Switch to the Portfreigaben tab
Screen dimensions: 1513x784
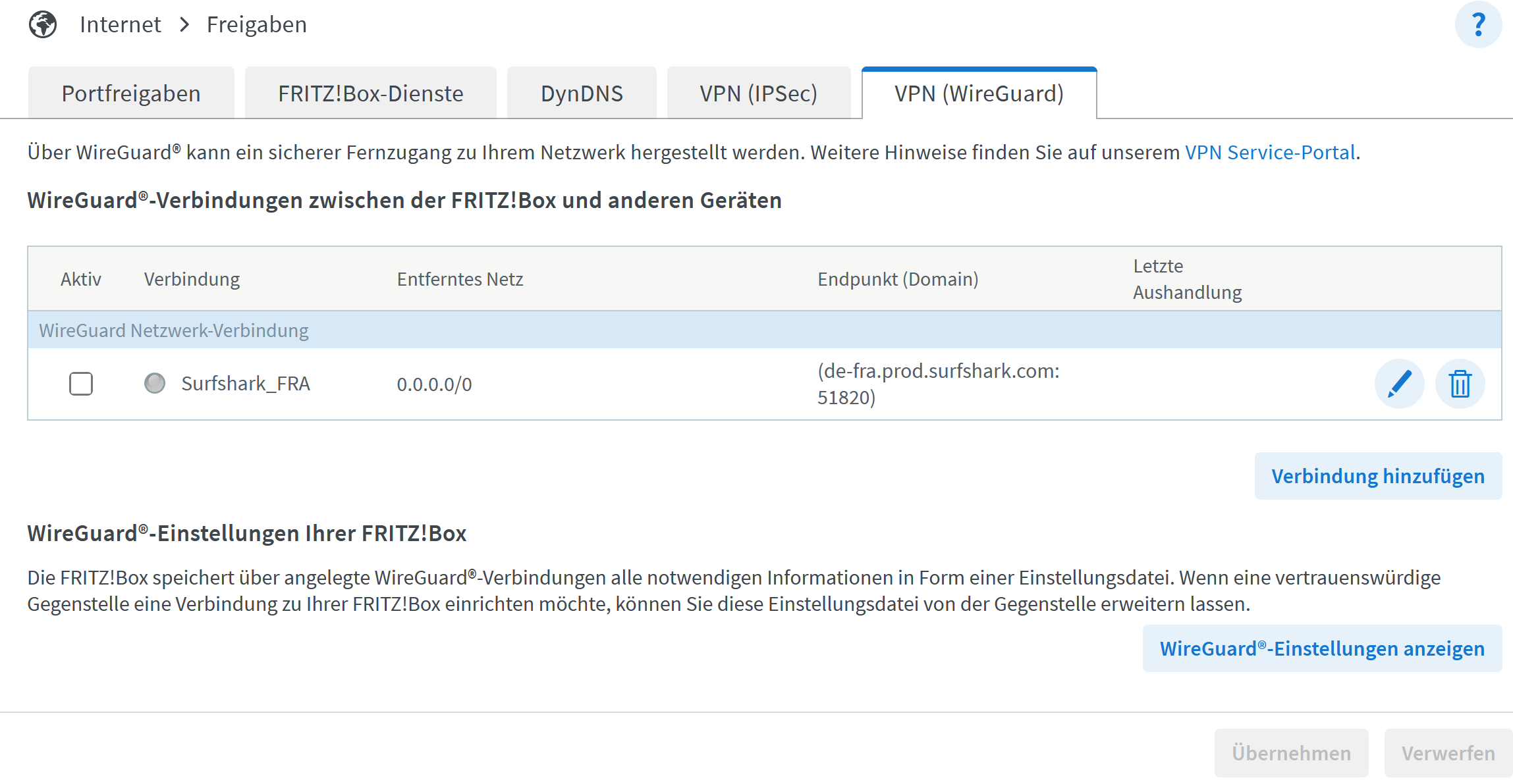(131, 93)
